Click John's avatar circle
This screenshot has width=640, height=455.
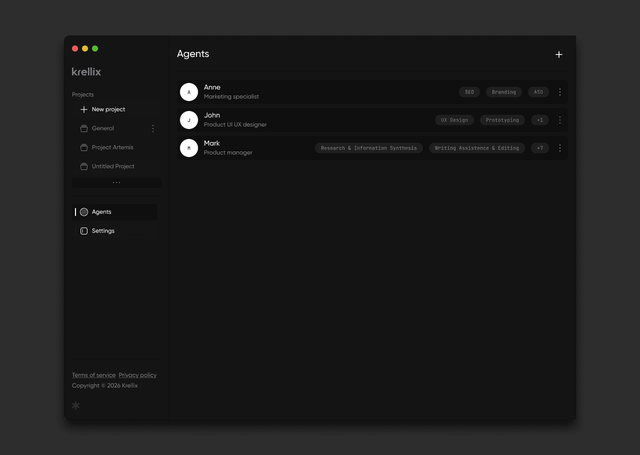coord(189,120)
